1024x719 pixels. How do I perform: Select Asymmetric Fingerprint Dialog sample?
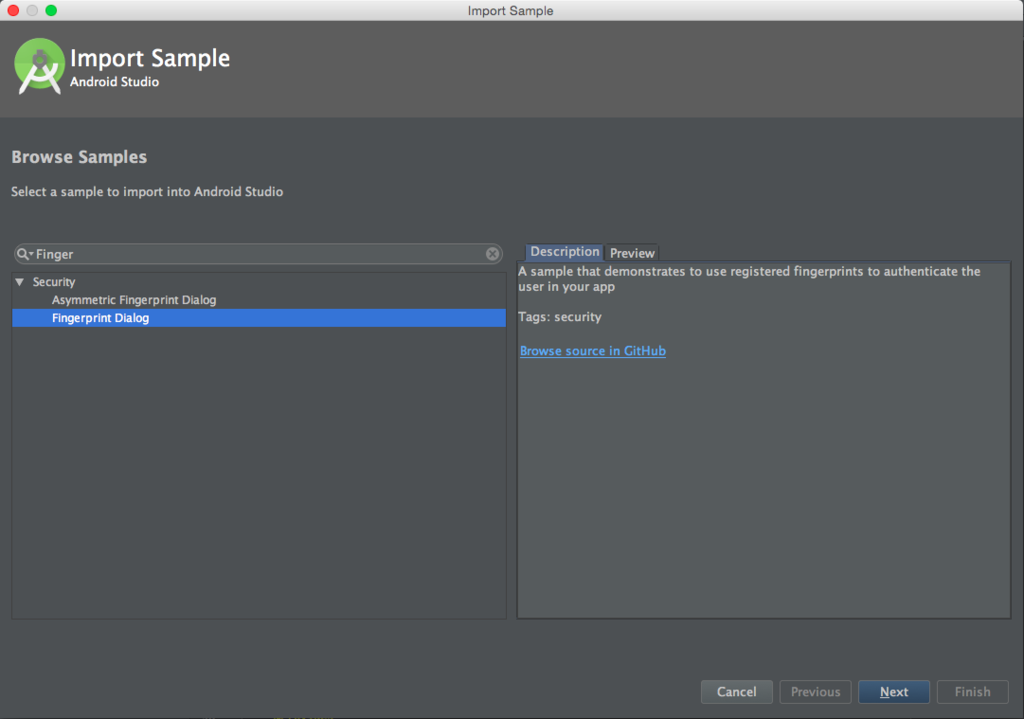259,300
